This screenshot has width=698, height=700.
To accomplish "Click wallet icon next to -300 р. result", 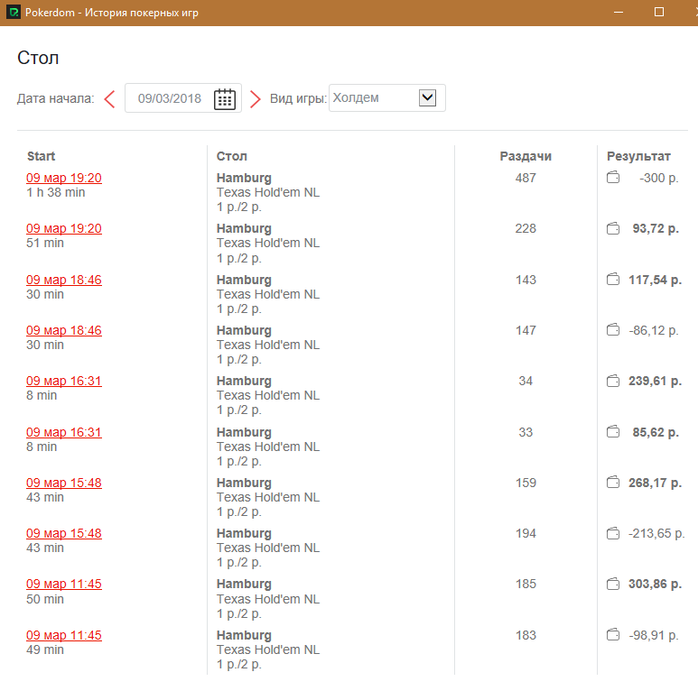I will coord(613,178).
